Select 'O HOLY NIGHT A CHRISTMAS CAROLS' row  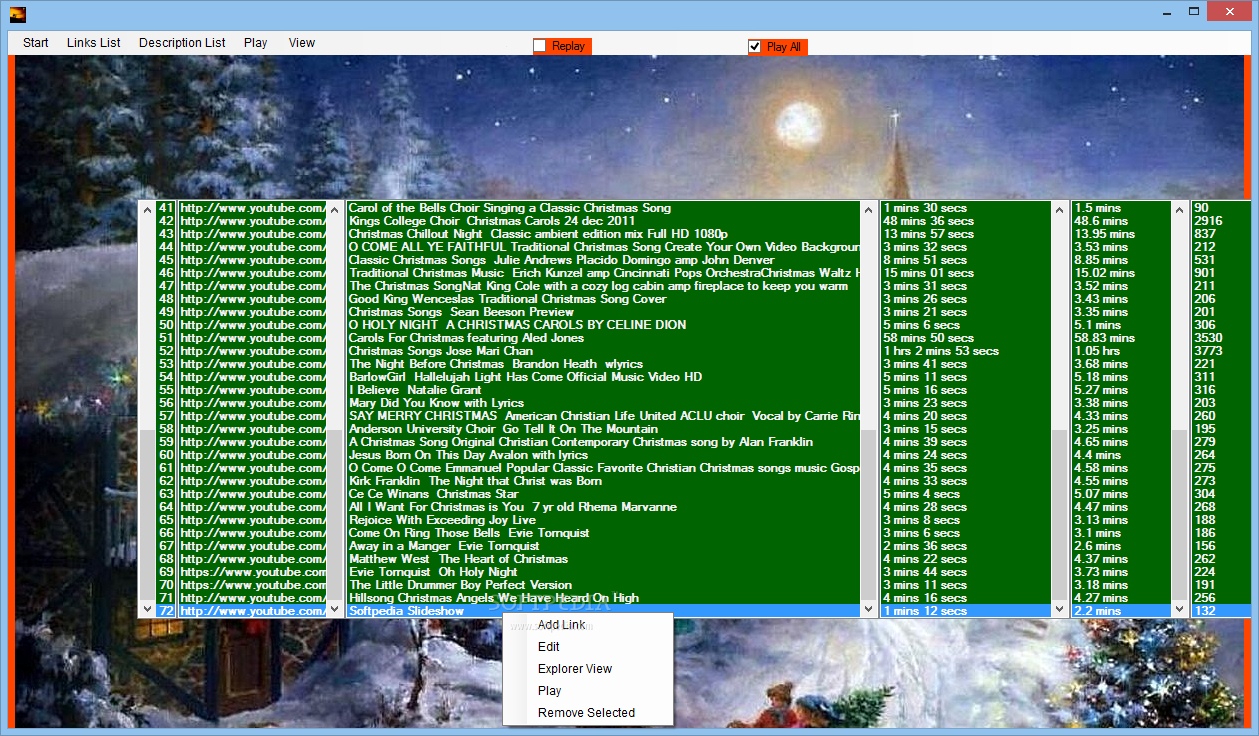603,325
